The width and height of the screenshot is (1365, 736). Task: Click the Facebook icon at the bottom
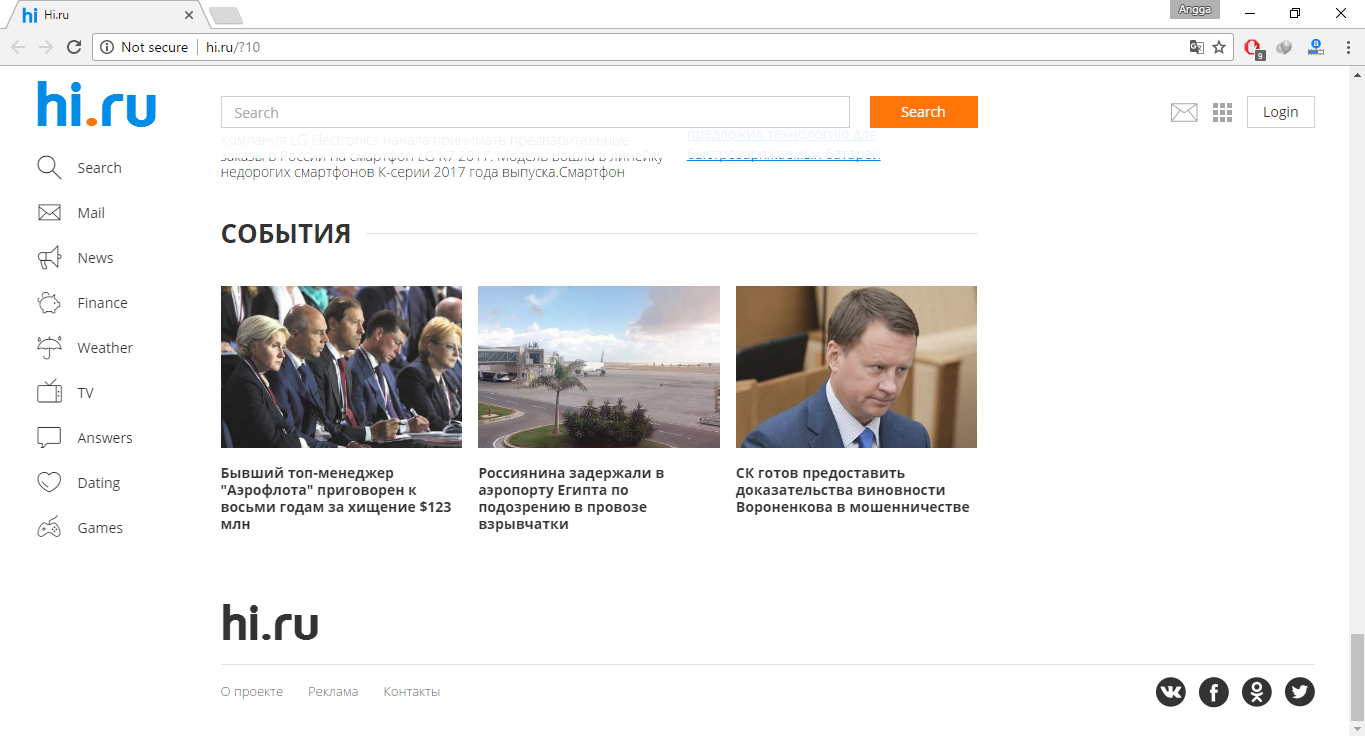pos(1213,691)
